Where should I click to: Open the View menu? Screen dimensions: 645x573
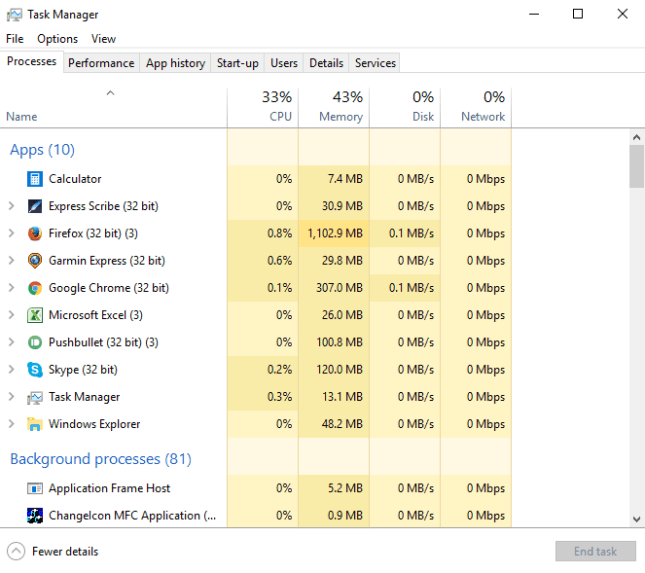point(103,39)
